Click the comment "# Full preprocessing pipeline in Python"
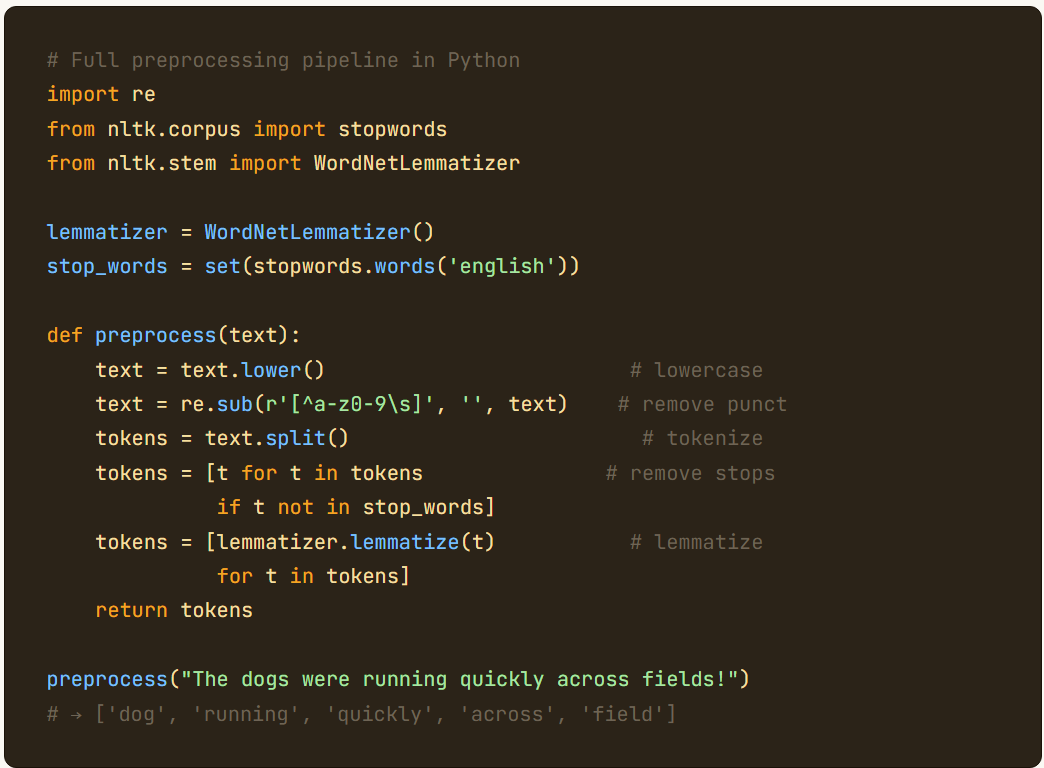 point(283,61)
